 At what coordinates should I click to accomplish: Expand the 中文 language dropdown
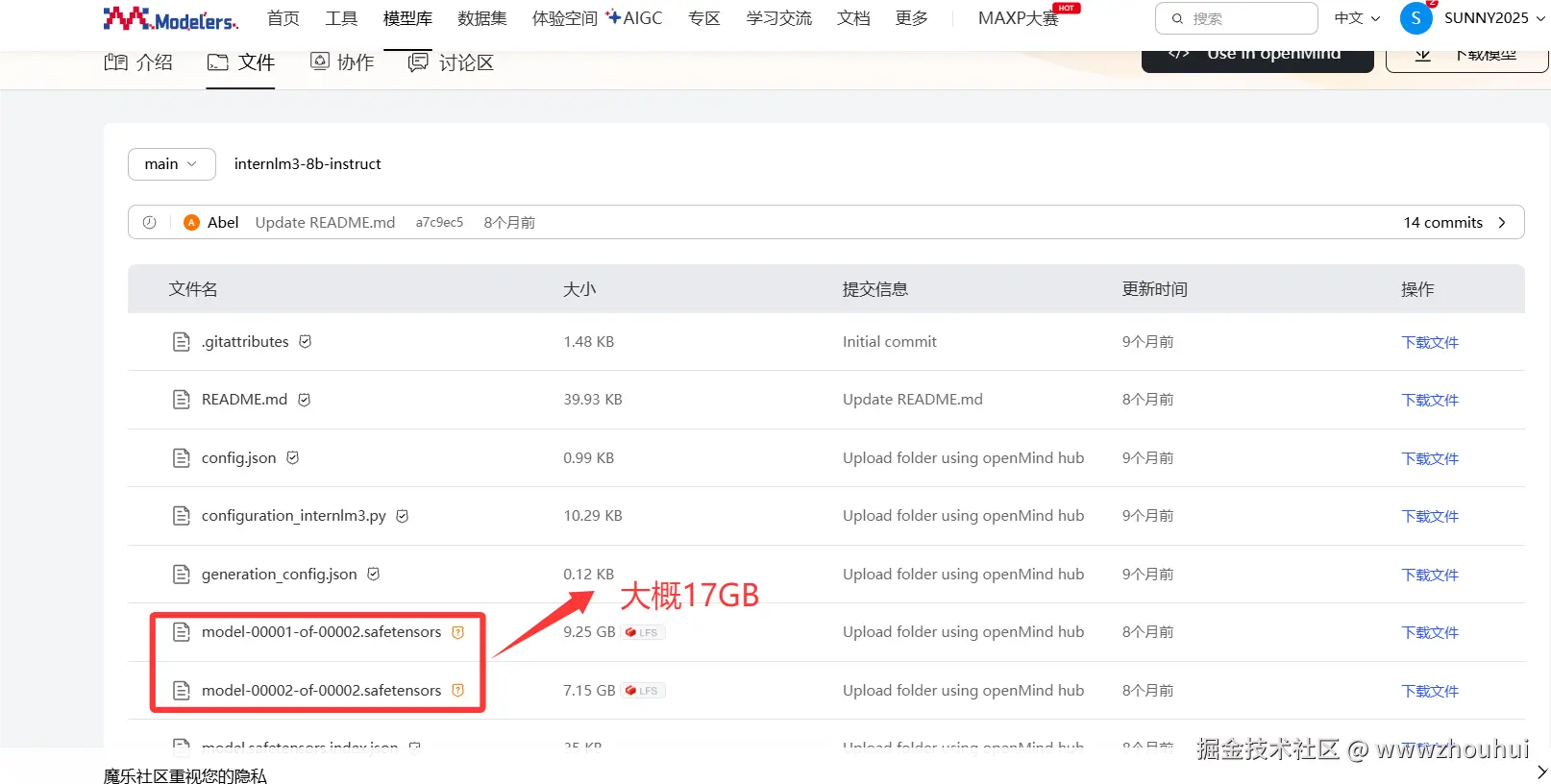point(1357,18)
